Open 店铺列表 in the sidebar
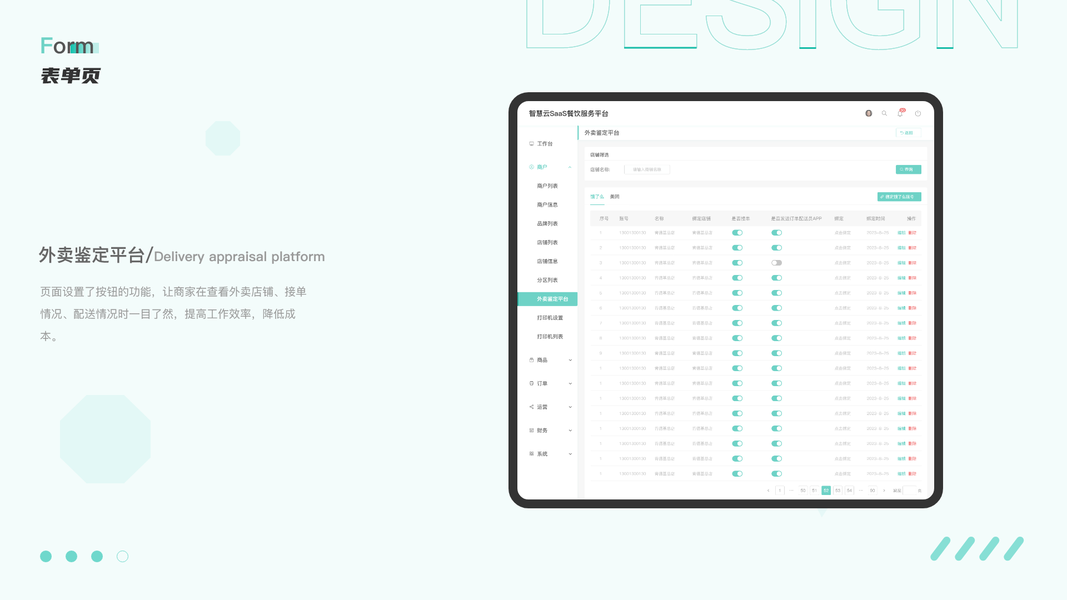Viewport: 1067px width, 600px height. [547, 242]
